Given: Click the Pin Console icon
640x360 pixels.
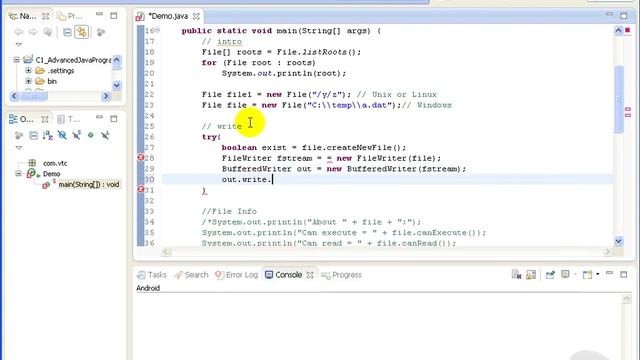Looking at the screenshot, I should [x=550, y=275].
